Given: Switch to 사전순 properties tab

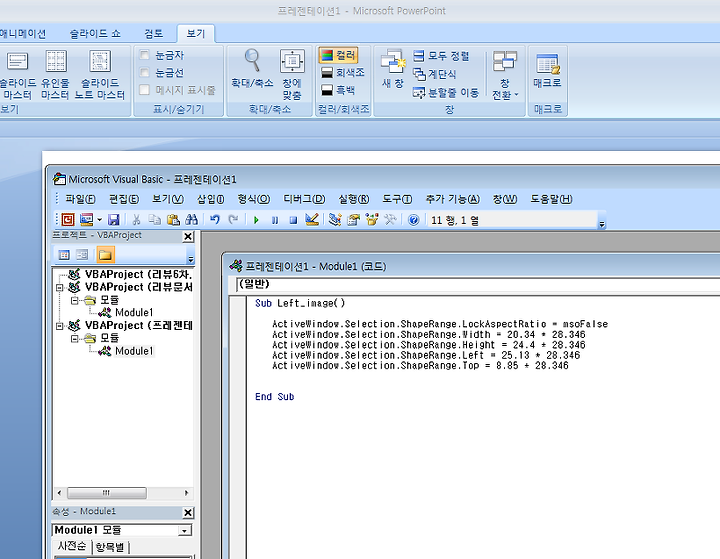Looking at the screenshot, I should coord(72,546).
